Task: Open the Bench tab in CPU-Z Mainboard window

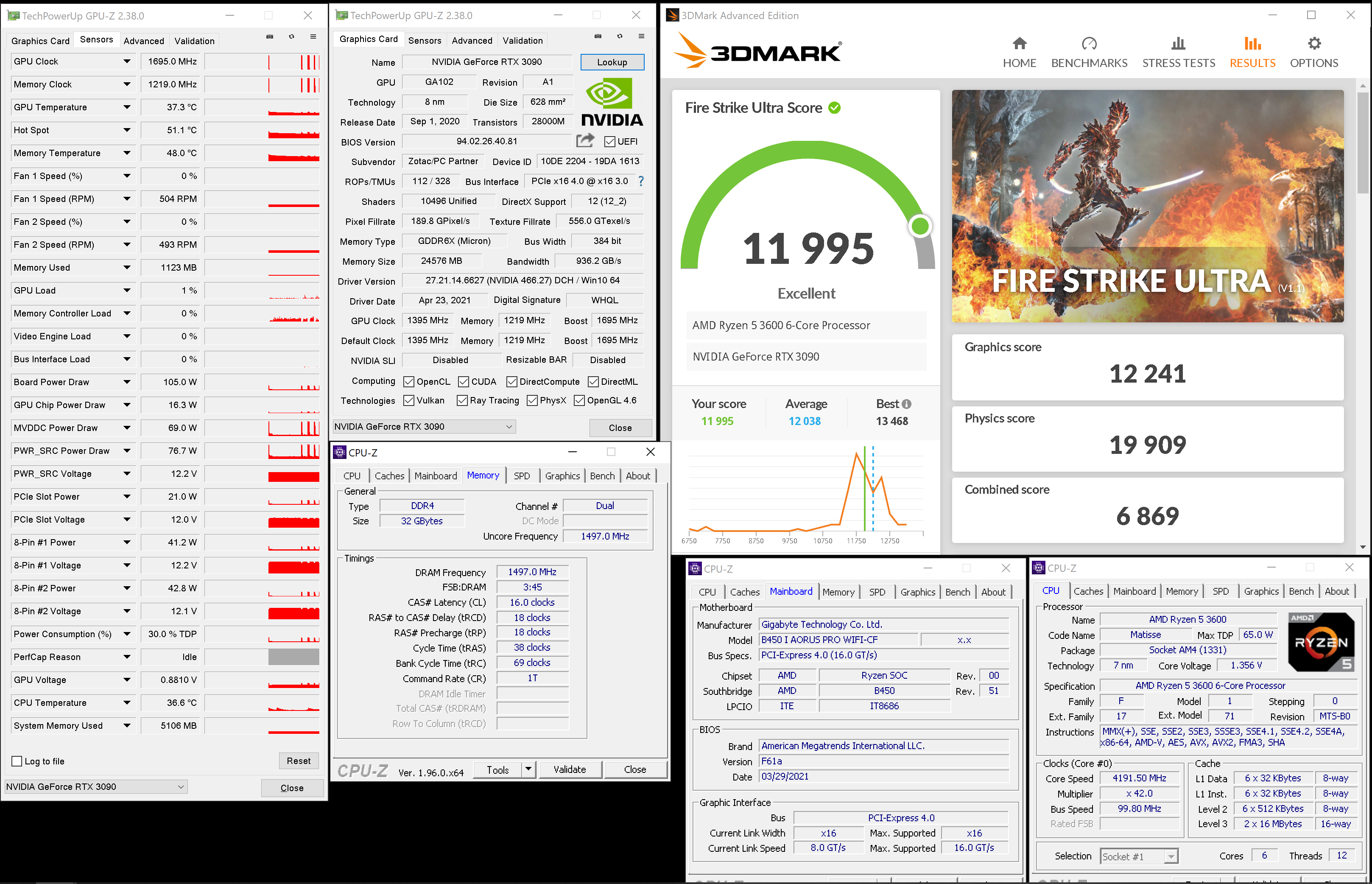Action: click(x=957, y=592)
